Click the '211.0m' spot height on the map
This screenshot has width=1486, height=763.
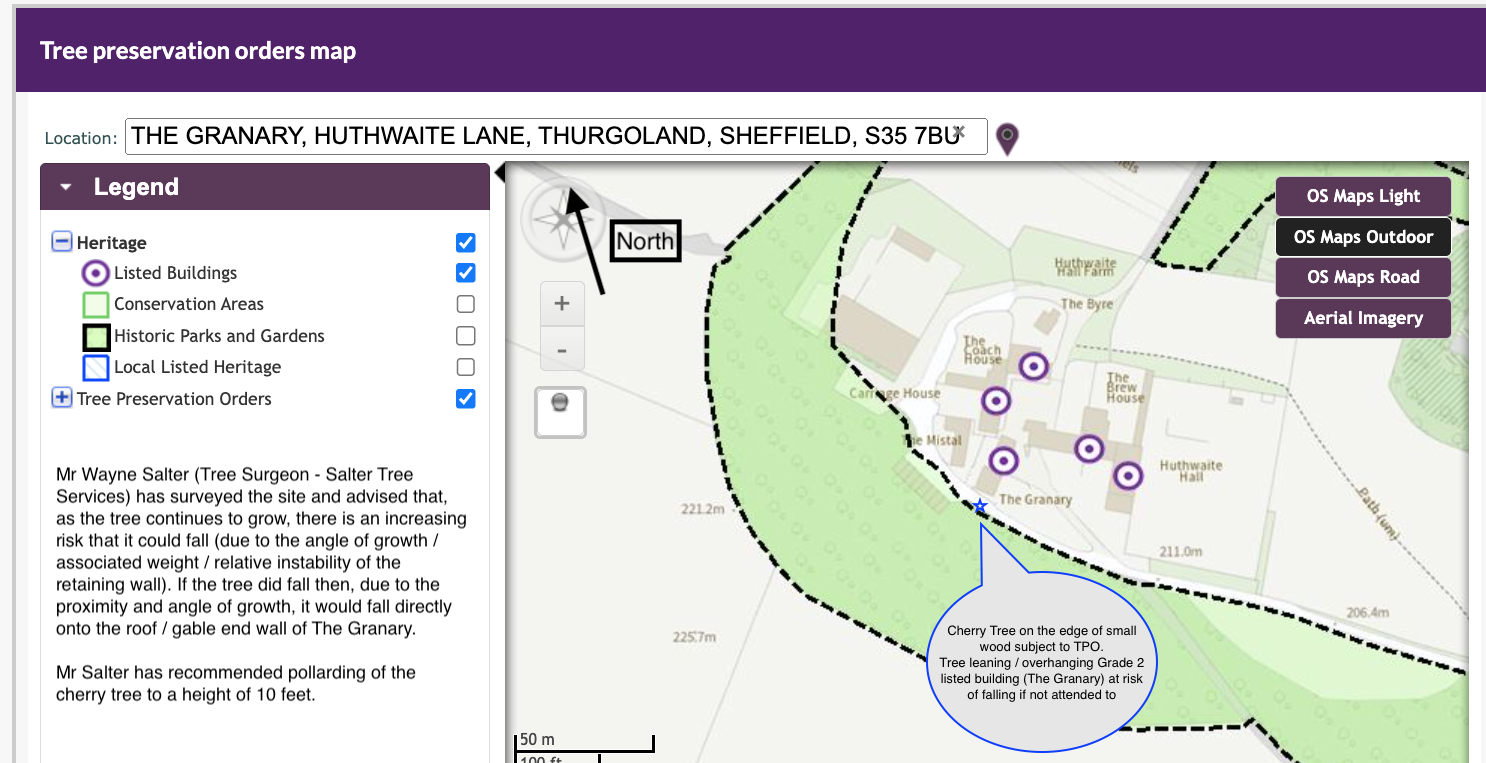pos(1179,551)
